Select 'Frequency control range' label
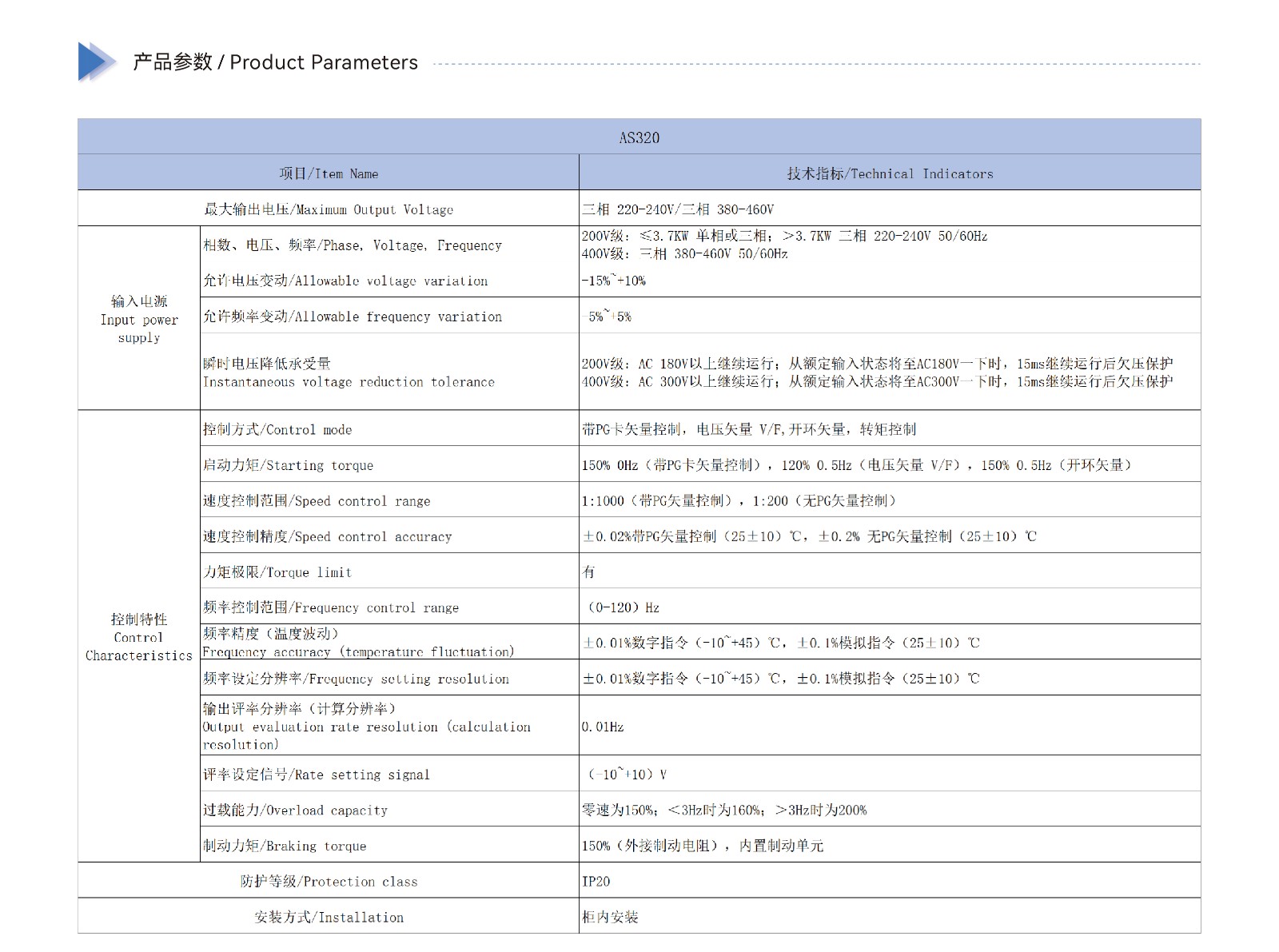 coord(331,607)
